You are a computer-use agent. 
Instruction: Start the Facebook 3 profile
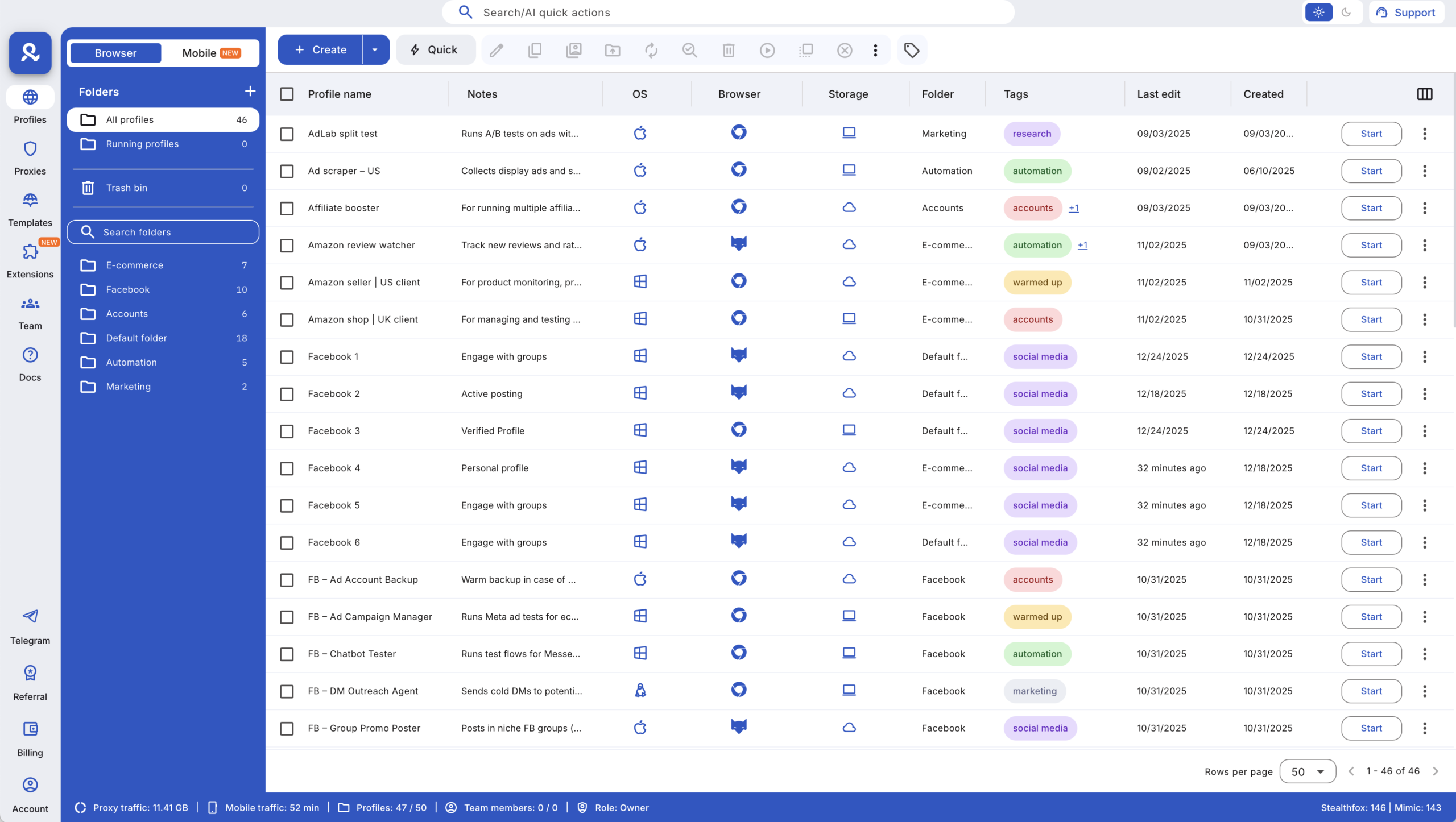click(1371, 431)
